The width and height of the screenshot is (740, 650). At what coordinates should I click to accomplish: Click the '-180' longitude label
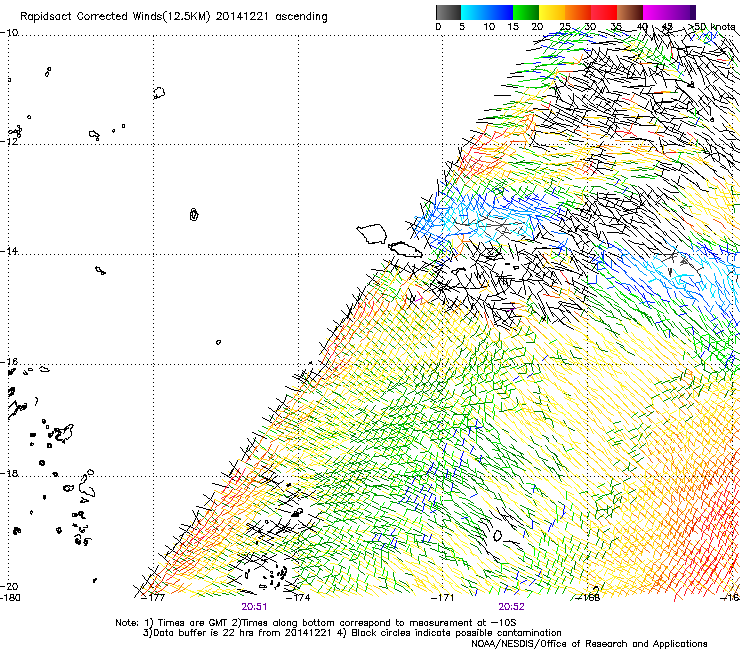click(x=10, y=598)
